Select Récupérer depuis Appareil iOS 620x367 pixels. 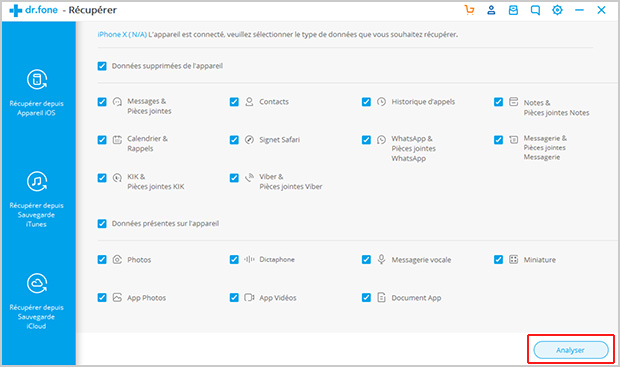click(x=37, y=93)
